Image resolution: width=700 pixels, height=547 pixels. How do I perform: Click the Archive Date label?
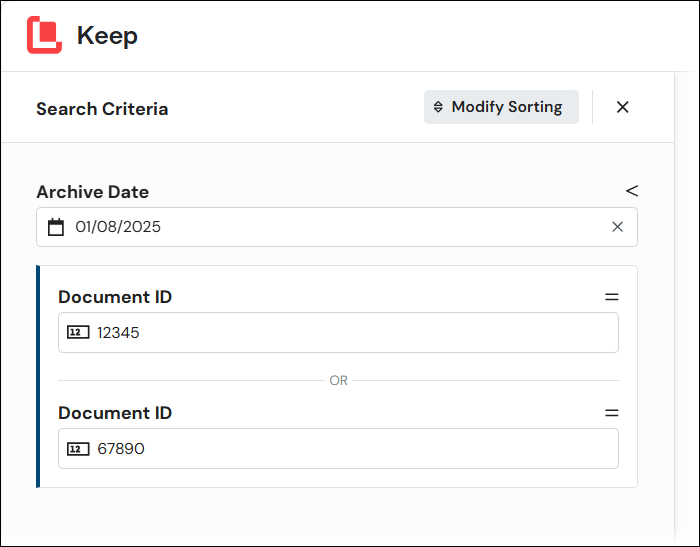[92, 192]
